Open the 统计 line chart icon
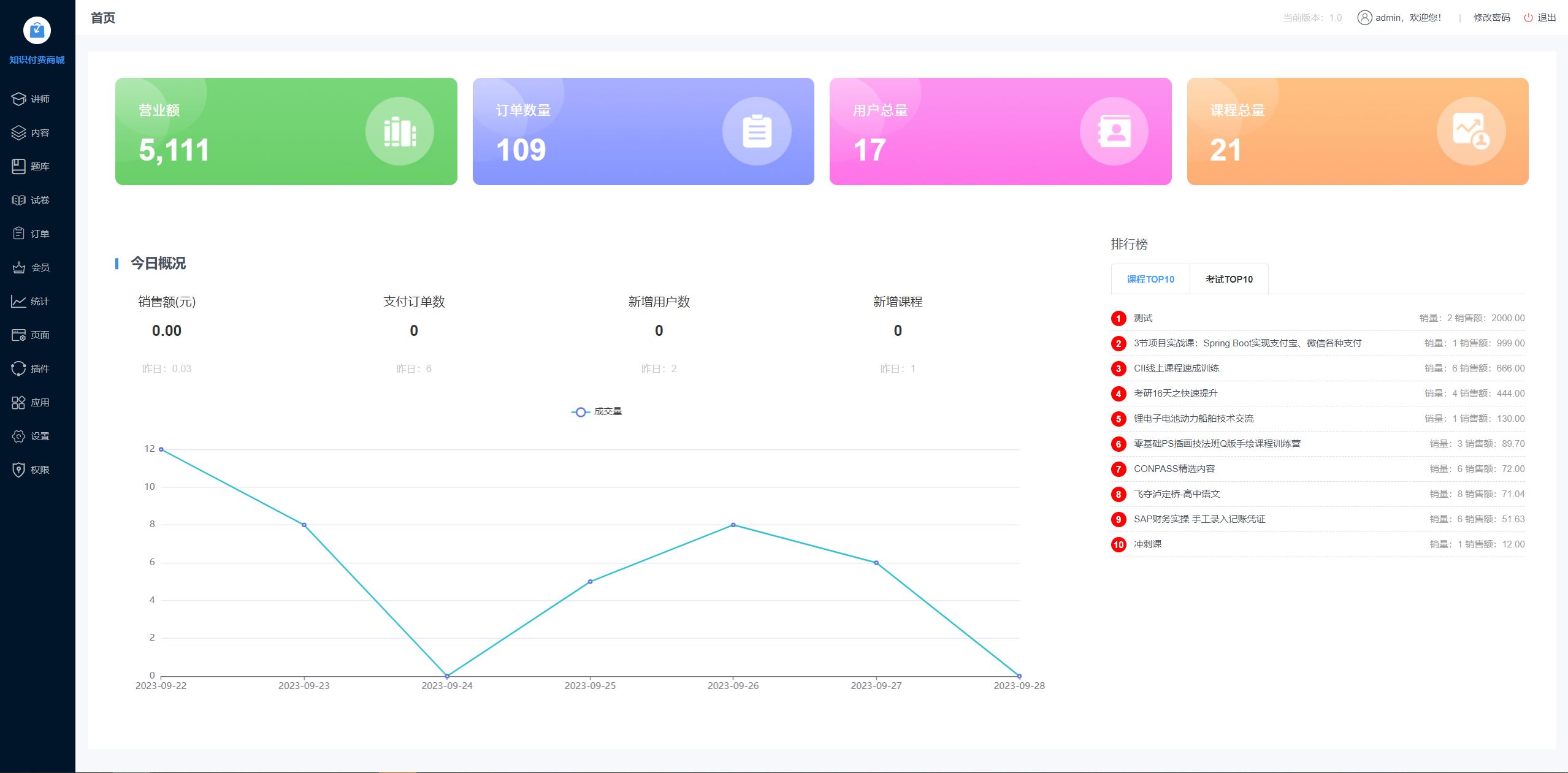Viewport: 1568px width, 773px height. click(x=18, y=301)
